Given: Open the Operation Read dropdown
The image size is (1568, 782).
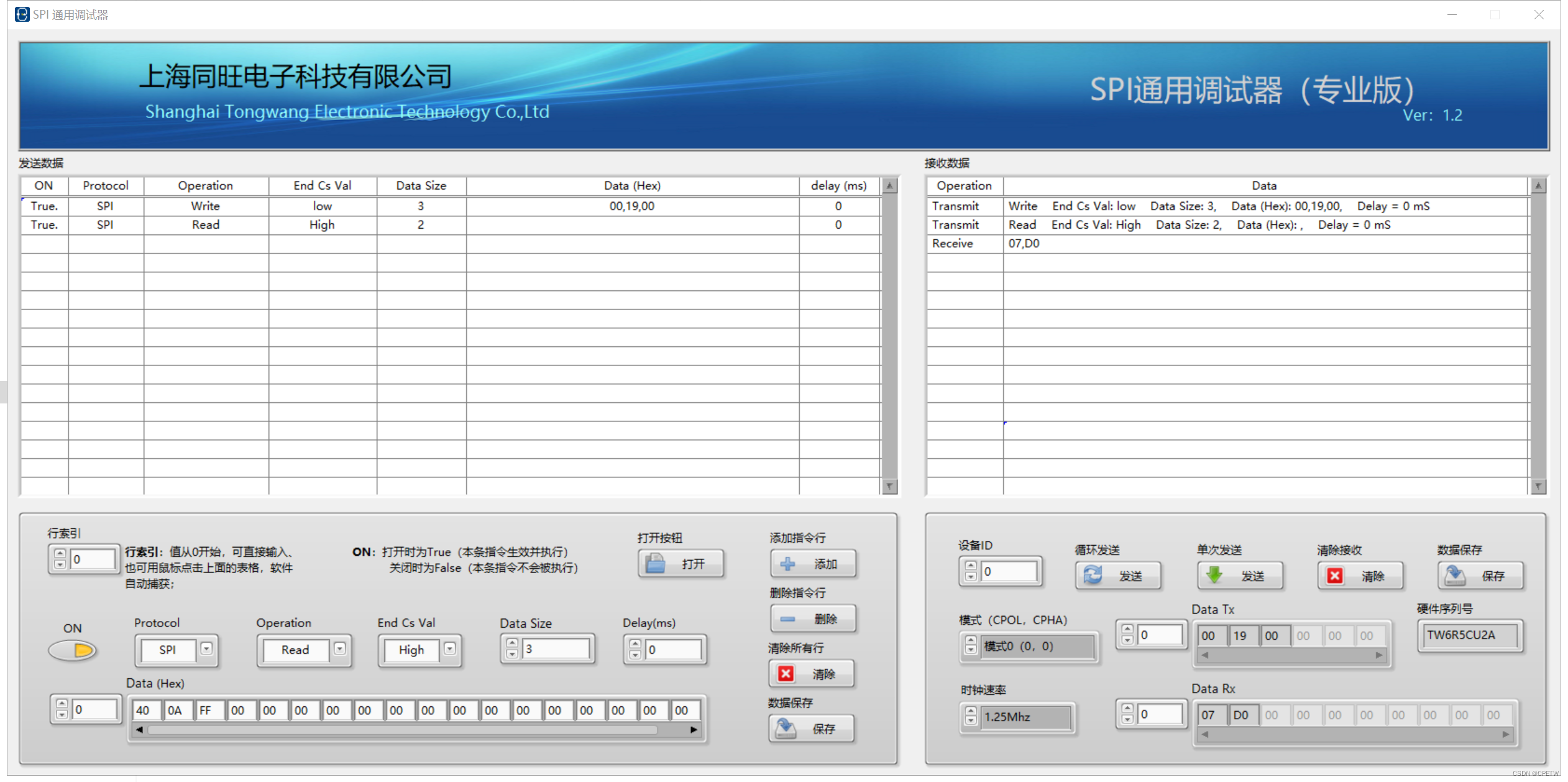Looking at the screenshot, I should click(x=341, y=649).
